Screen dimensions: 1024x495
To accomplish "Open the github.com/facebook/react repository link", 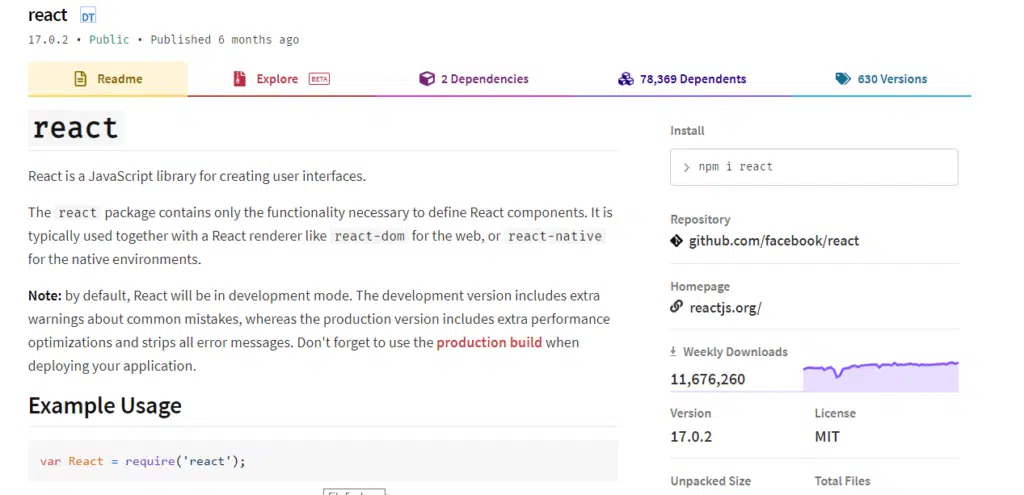I will (x=774, y=241).
